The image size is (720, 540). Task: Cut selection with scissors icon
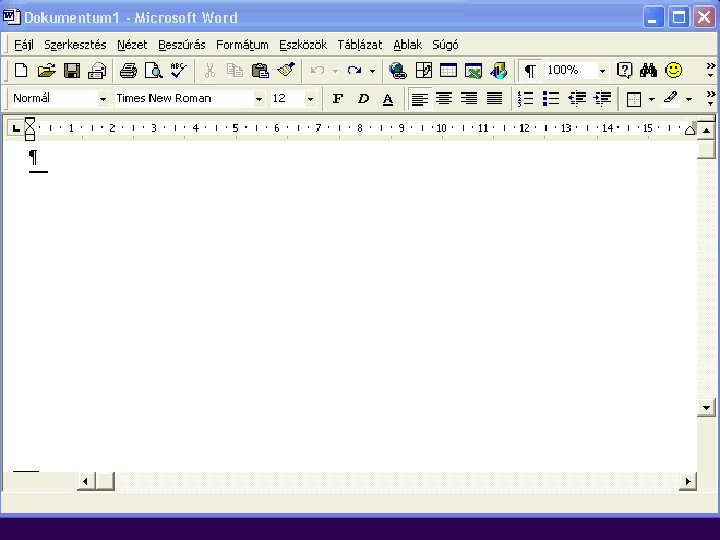(210, 71)
